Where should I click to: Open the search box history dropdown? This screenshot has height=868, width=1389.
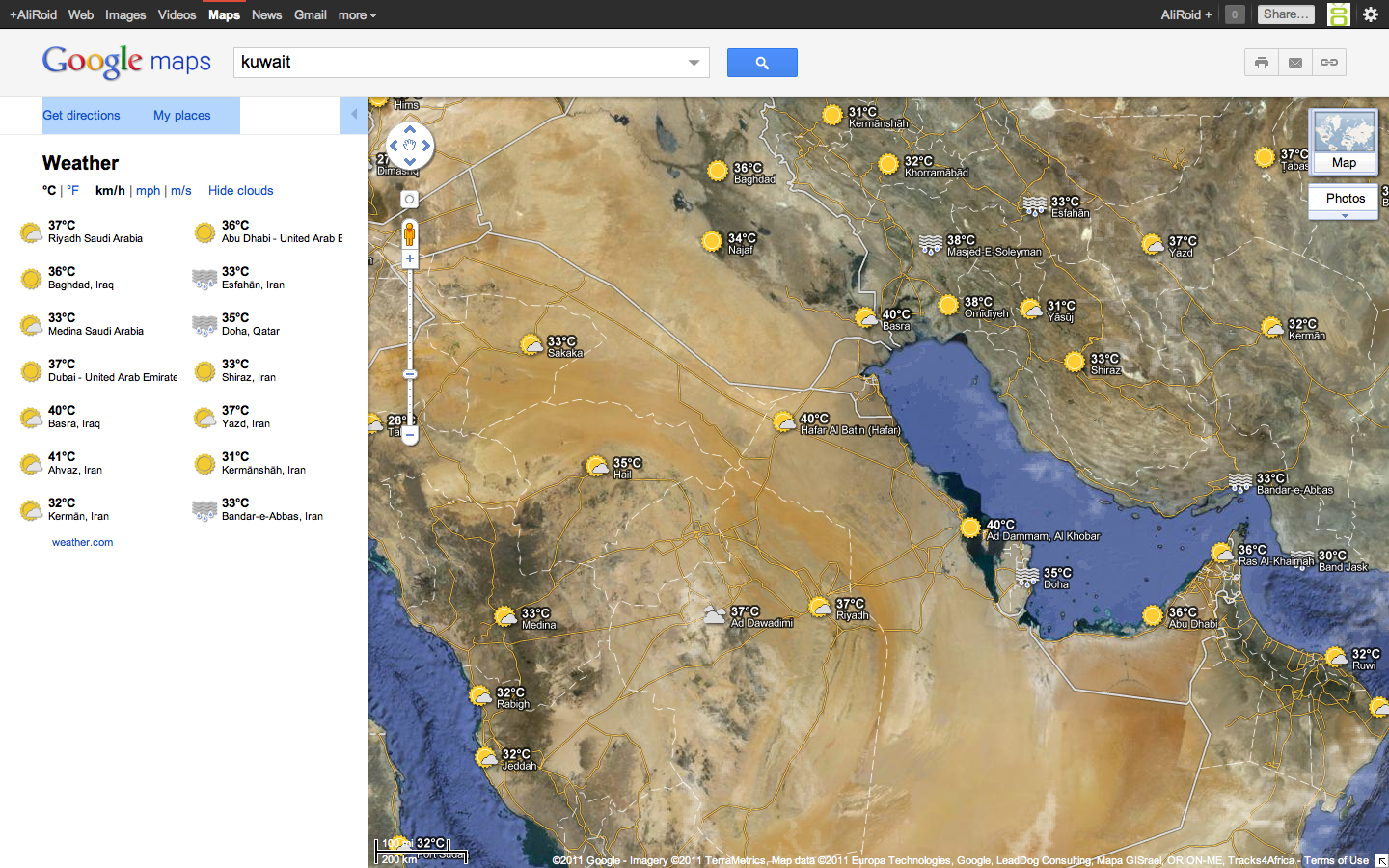coord(693,62)
